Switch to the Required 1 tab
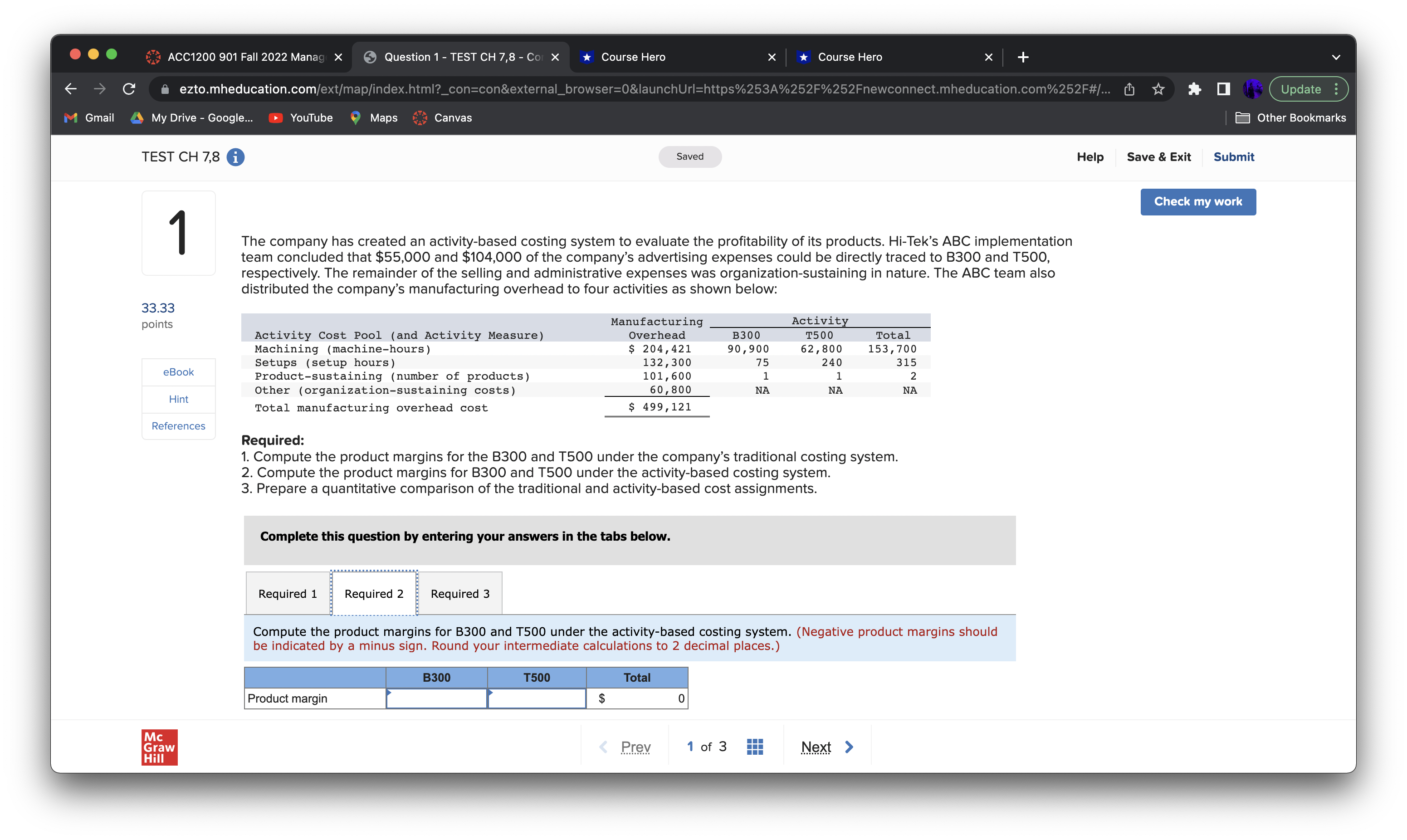This screenshot has width=1407, height=840. [x=288, y=593]
